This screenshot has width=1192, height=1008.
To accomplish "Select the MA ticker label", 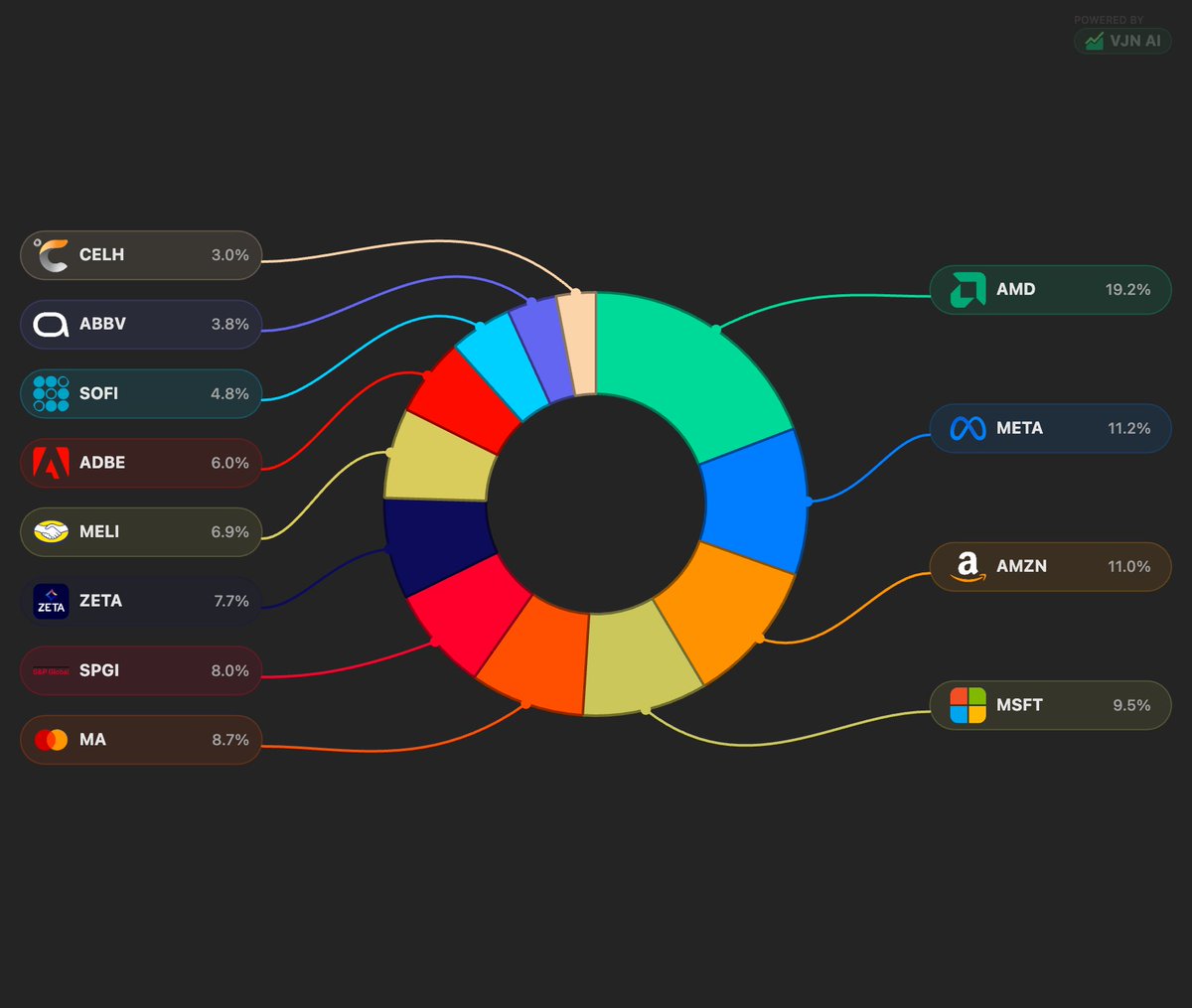I will 92,740.
